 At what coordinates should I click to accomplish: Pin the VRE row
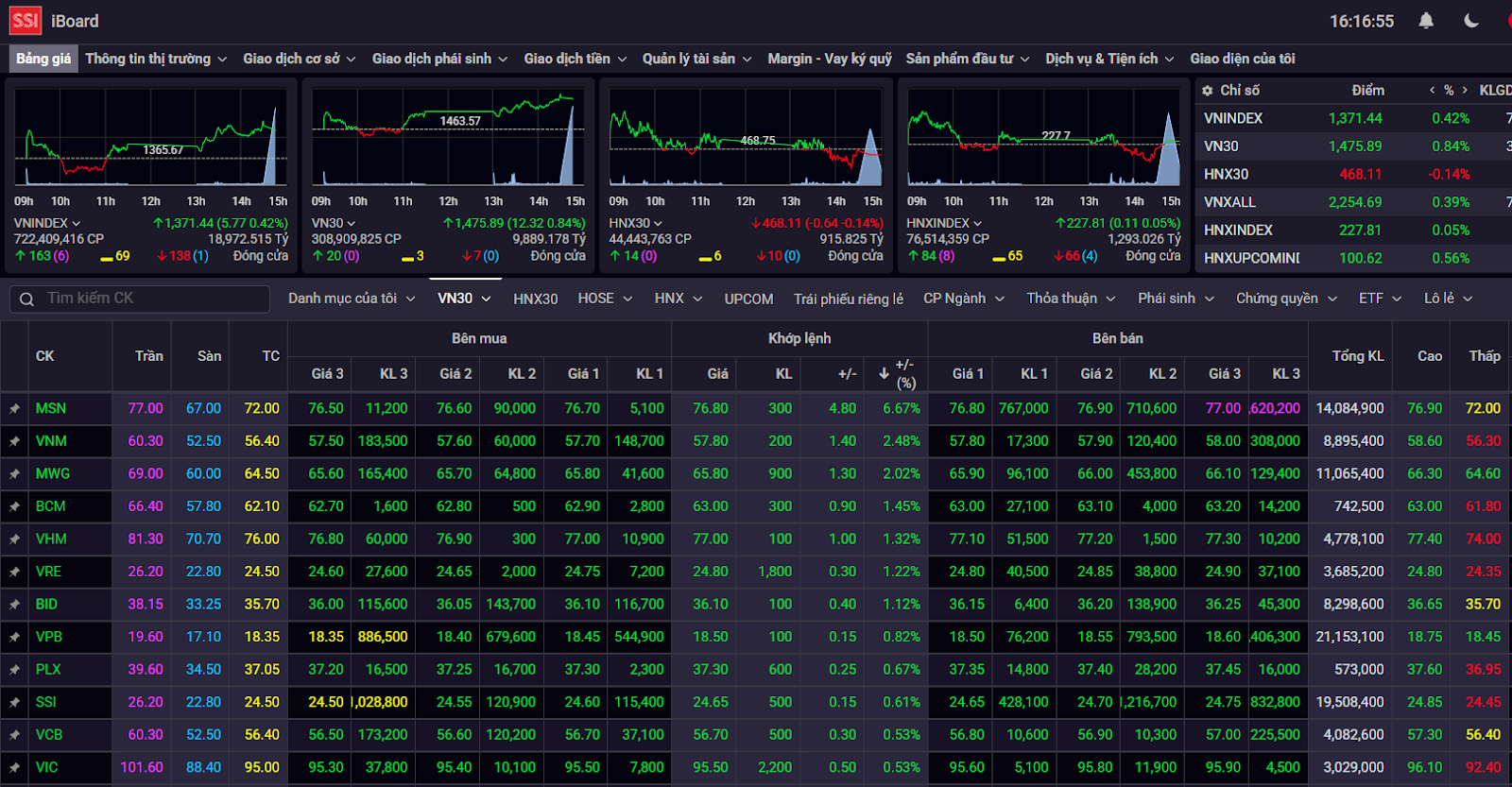pyautogui.click(x=14, y=573)
